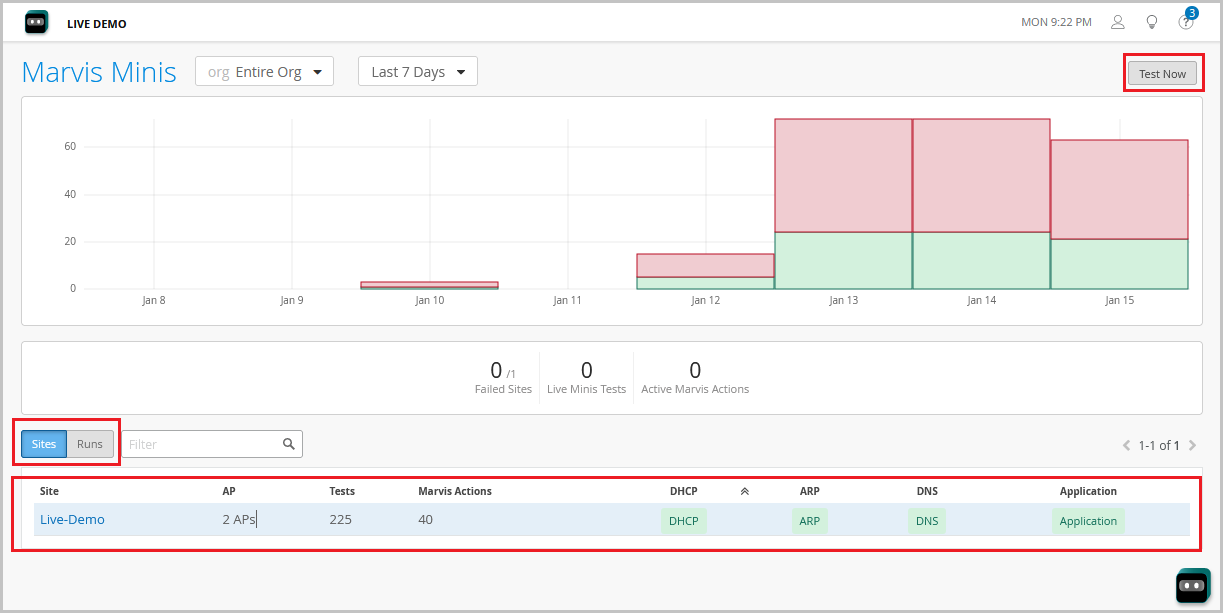Expand the Last 7 Days time range dropdown
This screenshot has height=613, width=1223.
click(x=418, y=72)
